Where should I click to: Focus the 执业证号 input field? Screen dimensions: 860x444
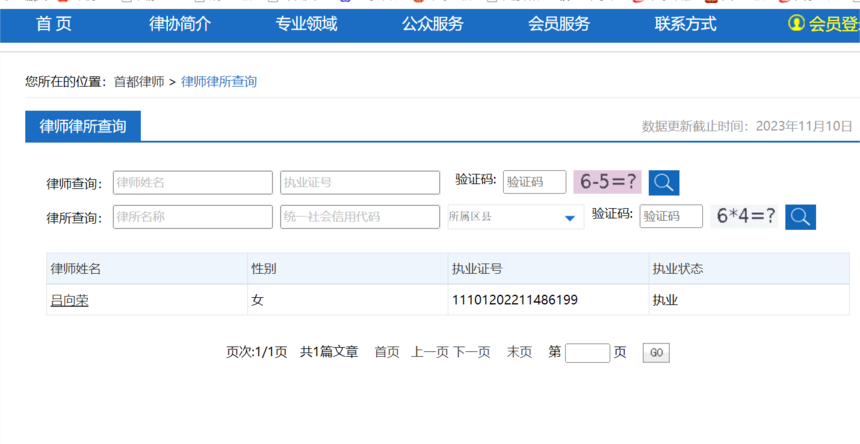point(360,183)
